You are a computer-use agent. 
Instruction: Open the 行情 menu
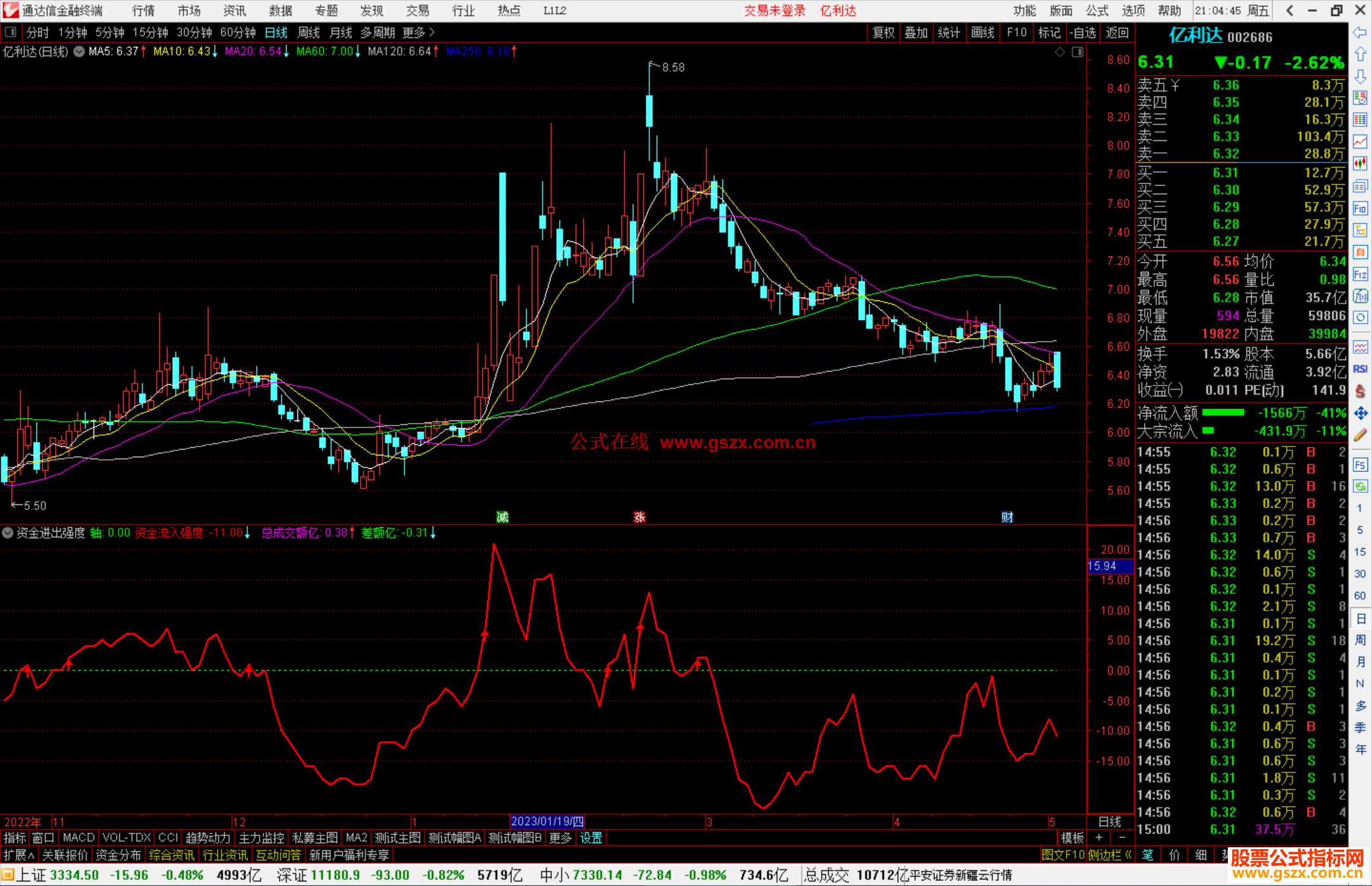tap(143, 11)
